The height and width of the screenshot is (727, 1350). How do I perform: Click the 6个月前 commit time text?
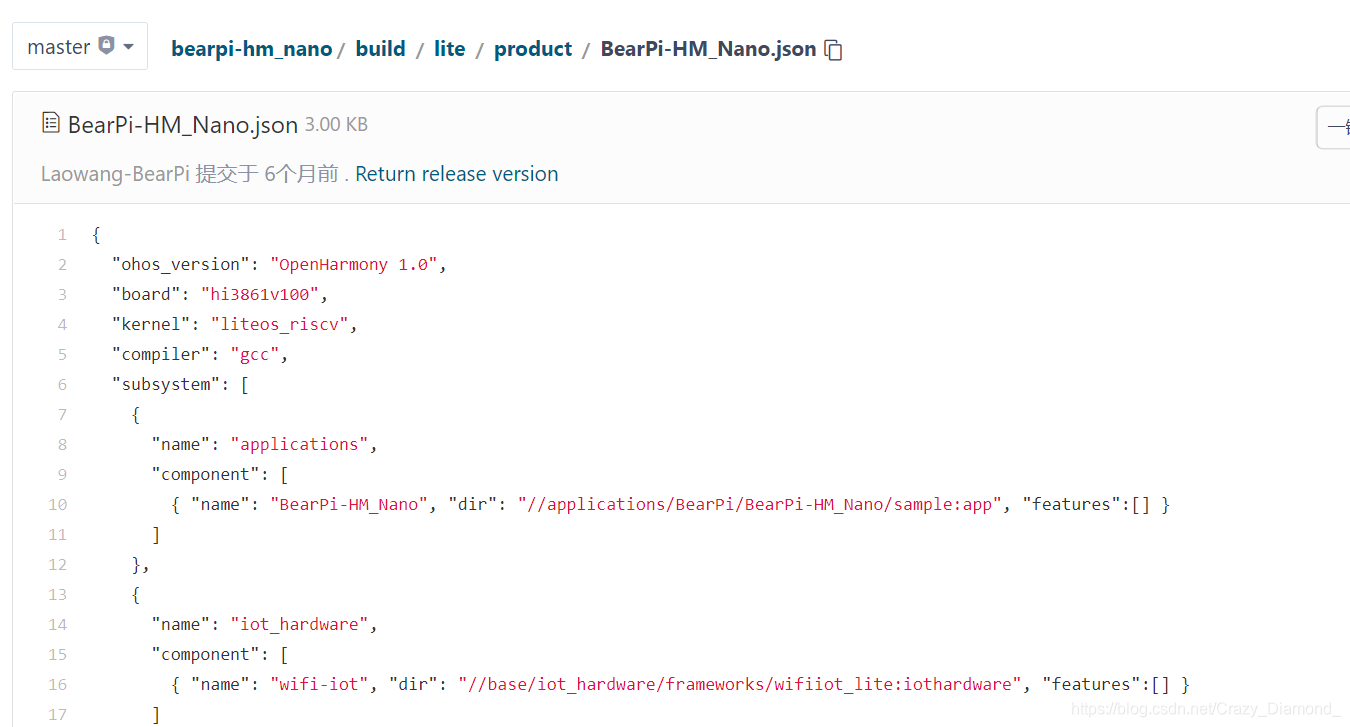tap(301, 174)
